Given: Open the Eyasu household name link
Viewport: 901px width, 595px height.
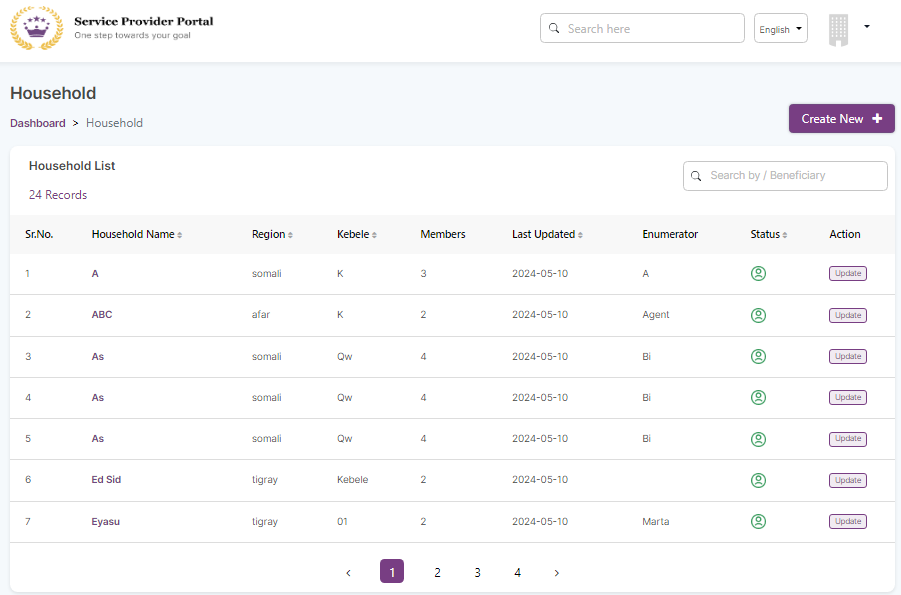Looking at the screenshot, I should pos(106,521).
